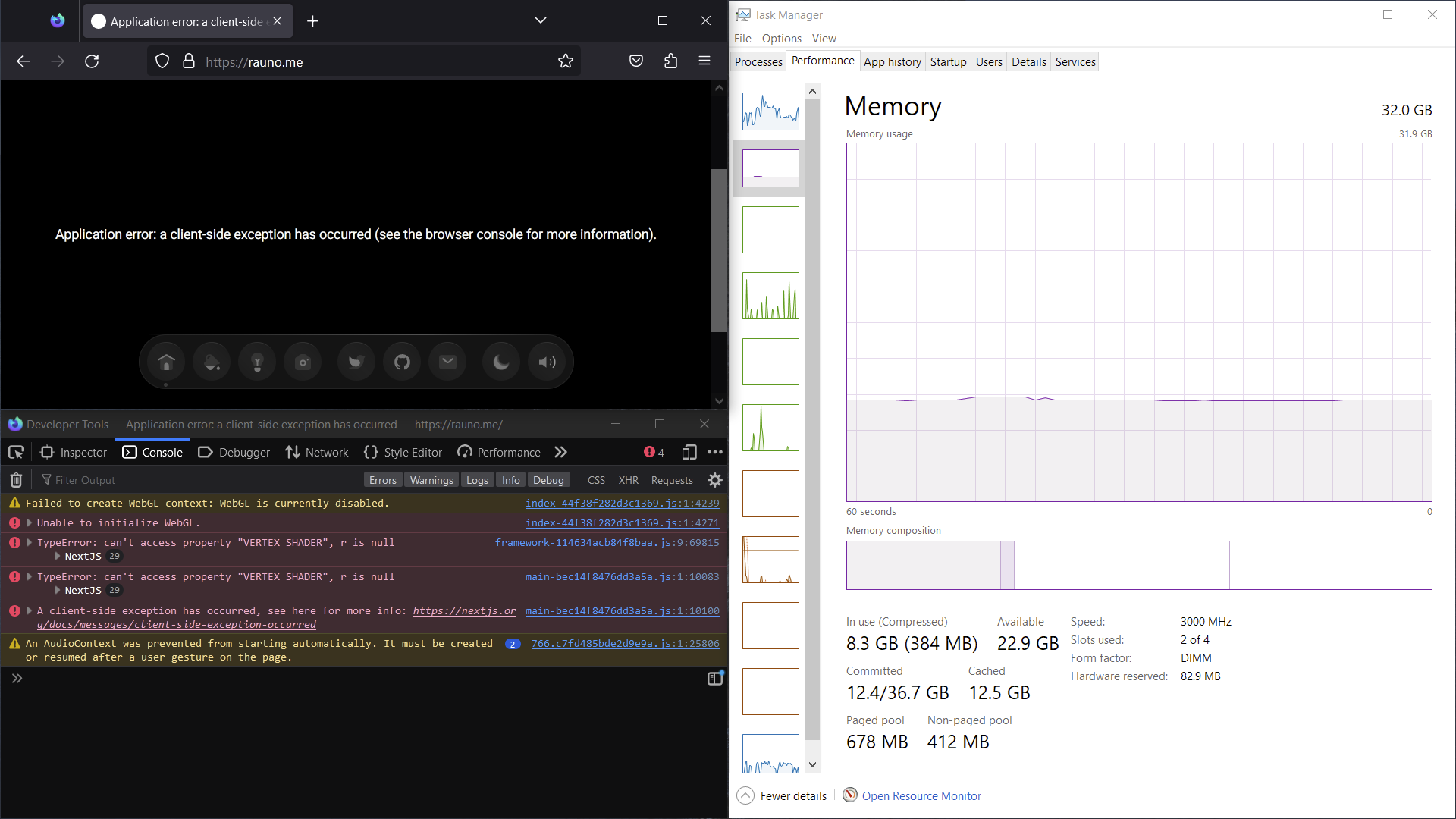Open DevTools settings with gear icon
The image size is (1456, 819).
point(715,479)
